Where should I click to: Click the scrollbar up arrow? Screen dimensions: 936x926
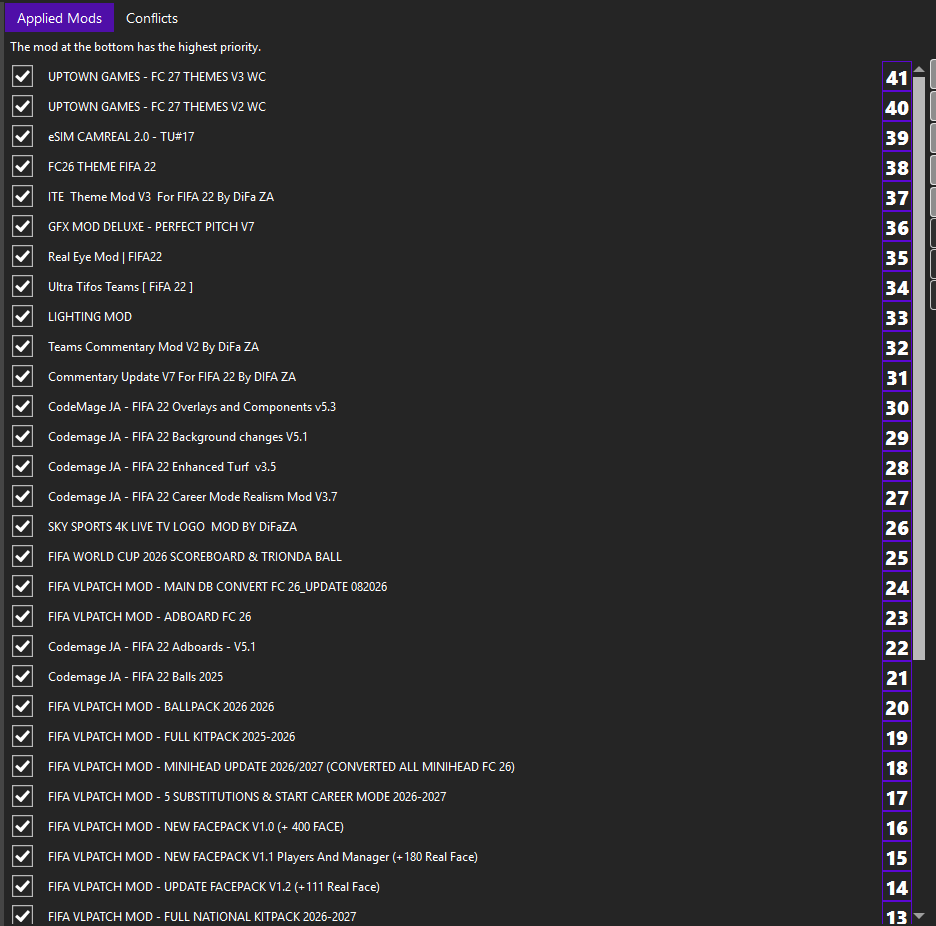(x=919, y=70)
